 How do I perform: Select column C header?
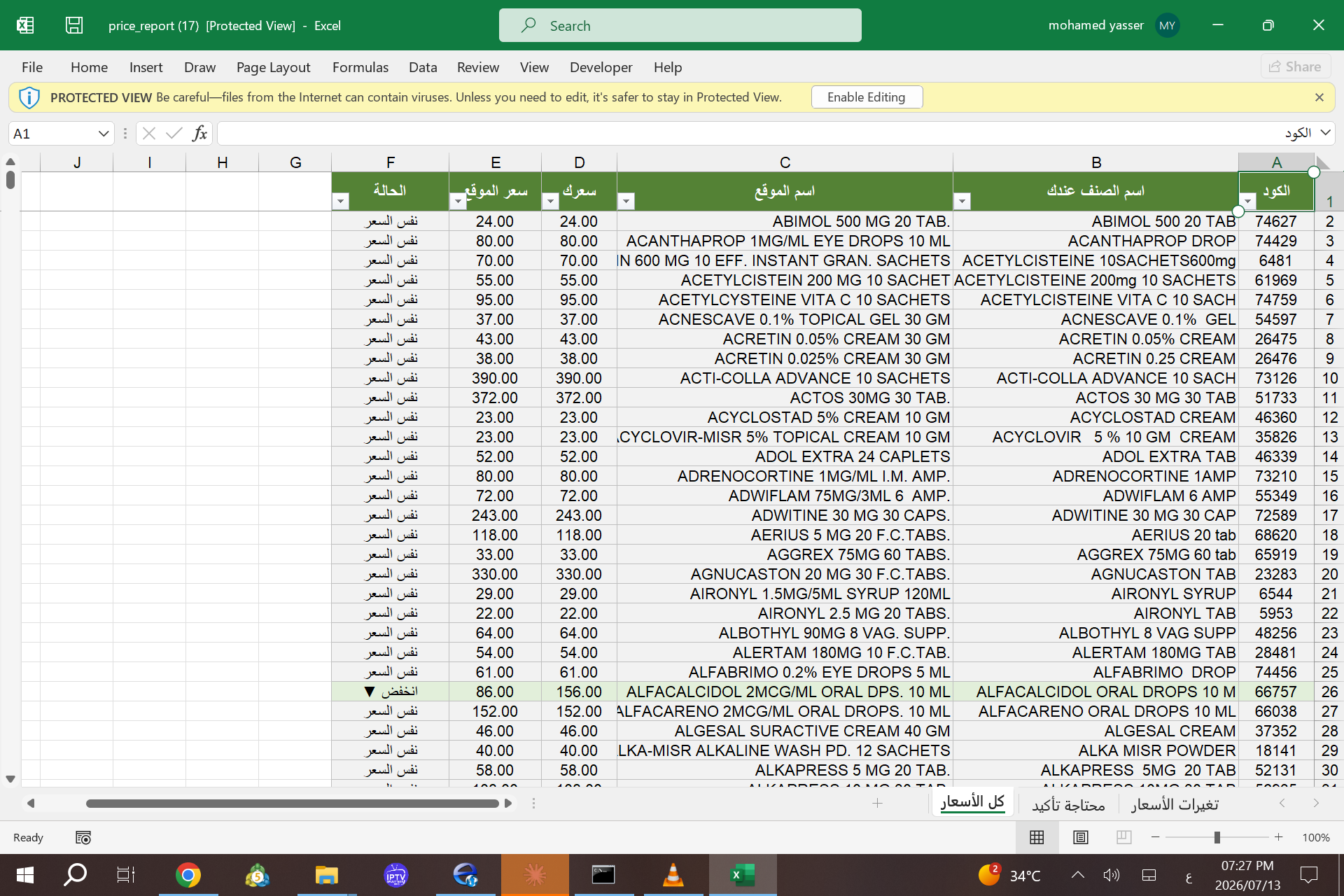tap(785, 163)
